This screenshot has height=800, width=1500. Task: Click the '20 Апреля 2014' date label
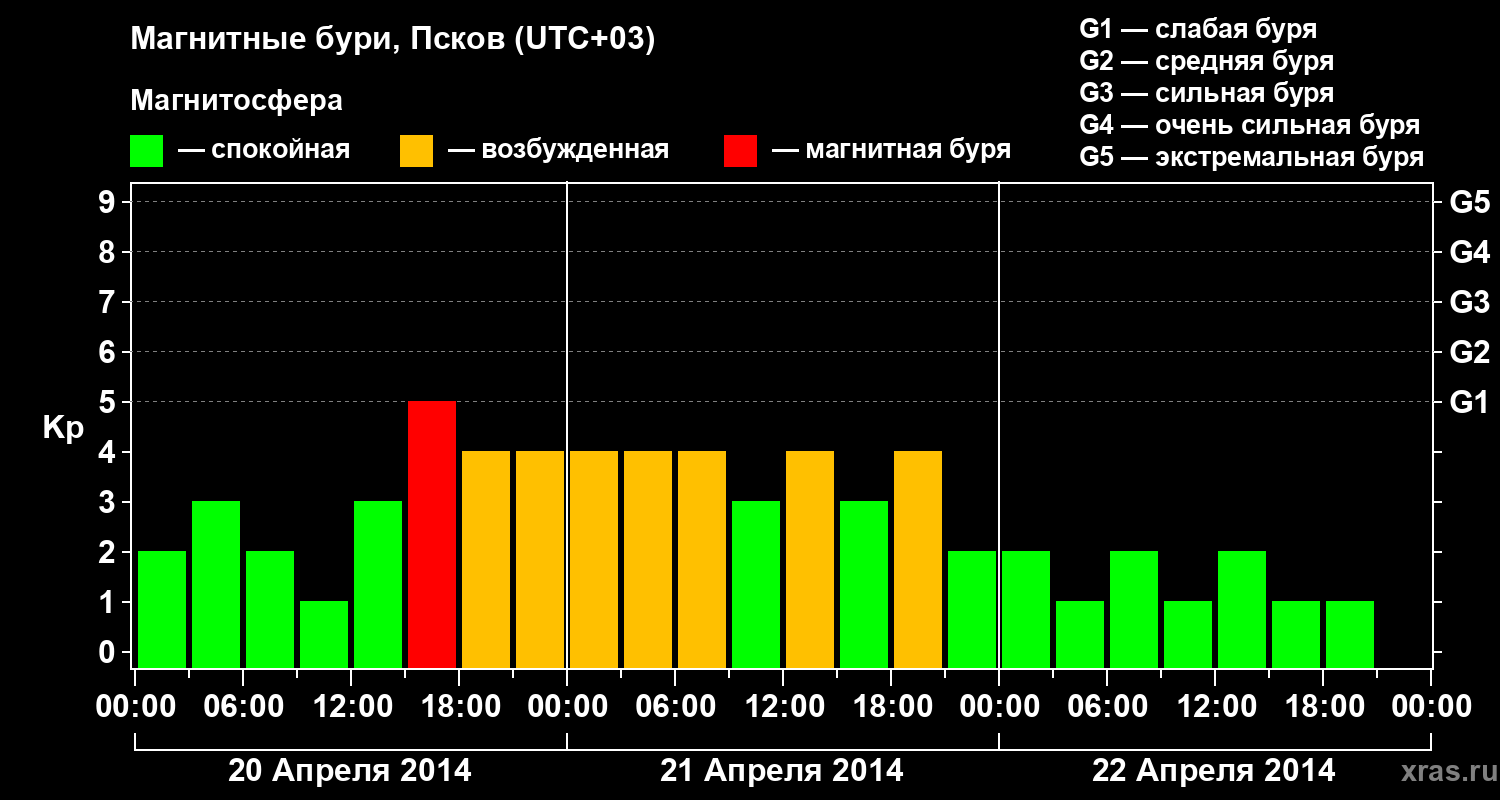(350, 770)
